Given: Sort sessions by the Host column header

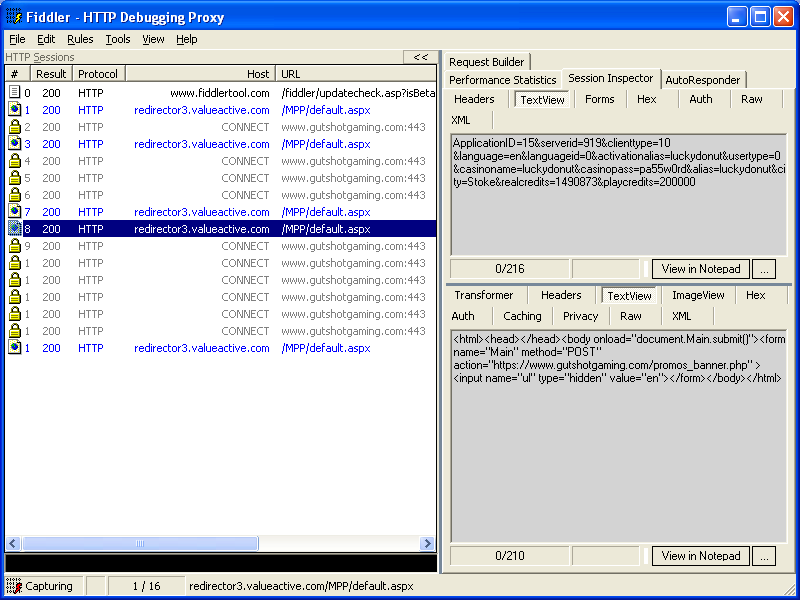Looking at the screenshot, I should click(x=200, y=74).
